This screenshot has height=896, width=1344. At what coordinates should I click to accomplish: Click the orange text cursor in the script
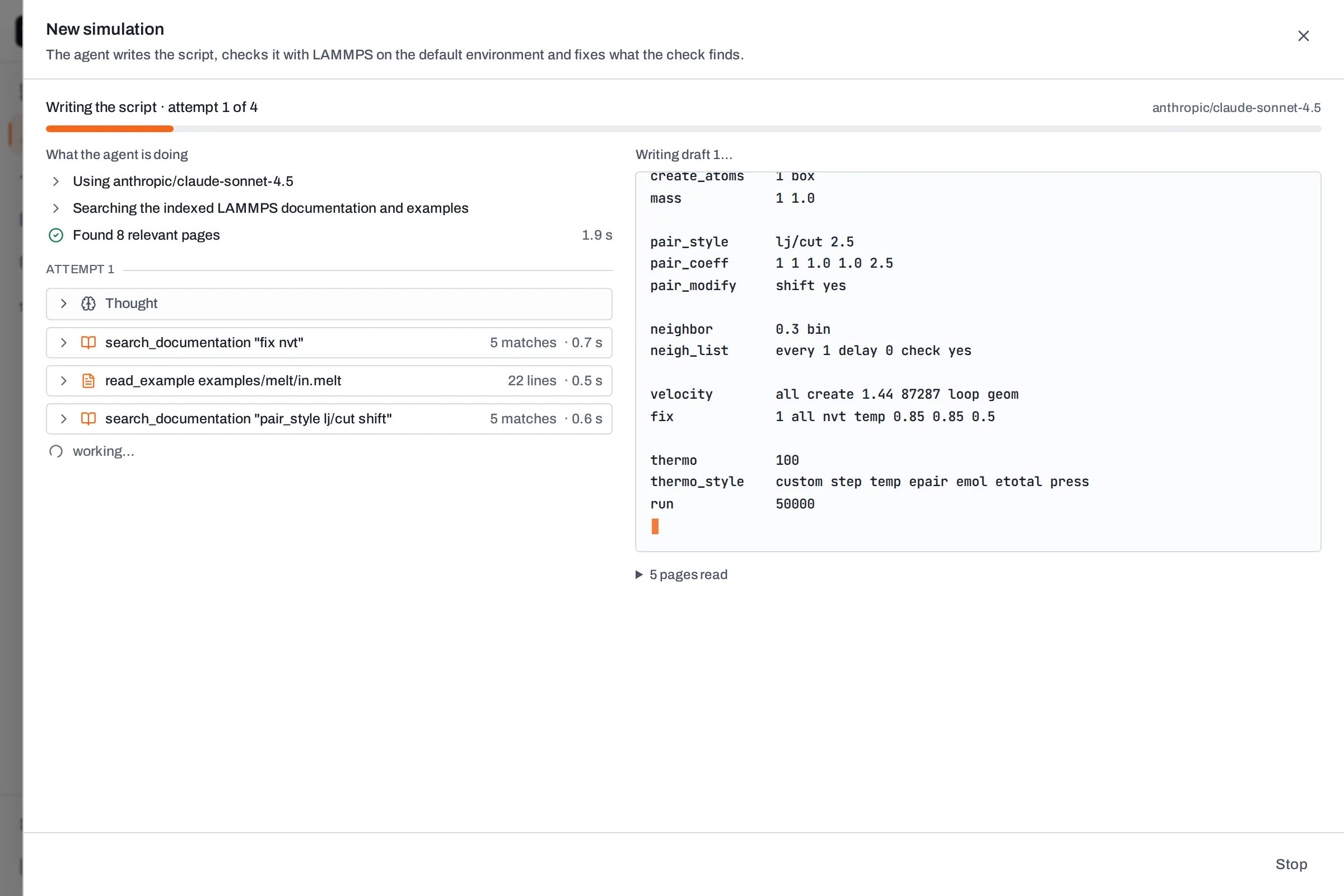pos(655,526)
